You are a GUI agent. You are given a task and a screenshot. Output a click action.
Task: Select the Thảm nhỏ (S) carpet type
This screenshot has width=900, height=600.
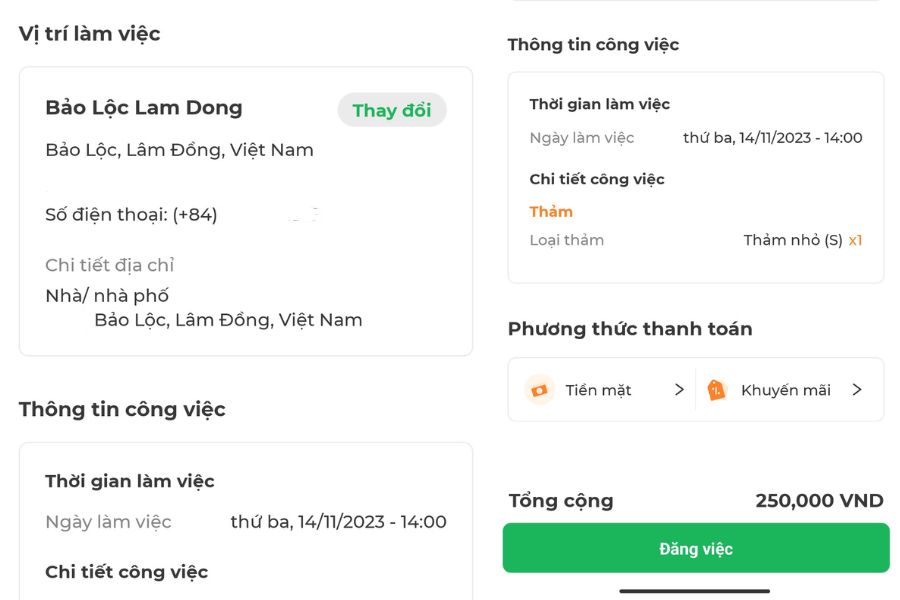(x=793, y=240)
